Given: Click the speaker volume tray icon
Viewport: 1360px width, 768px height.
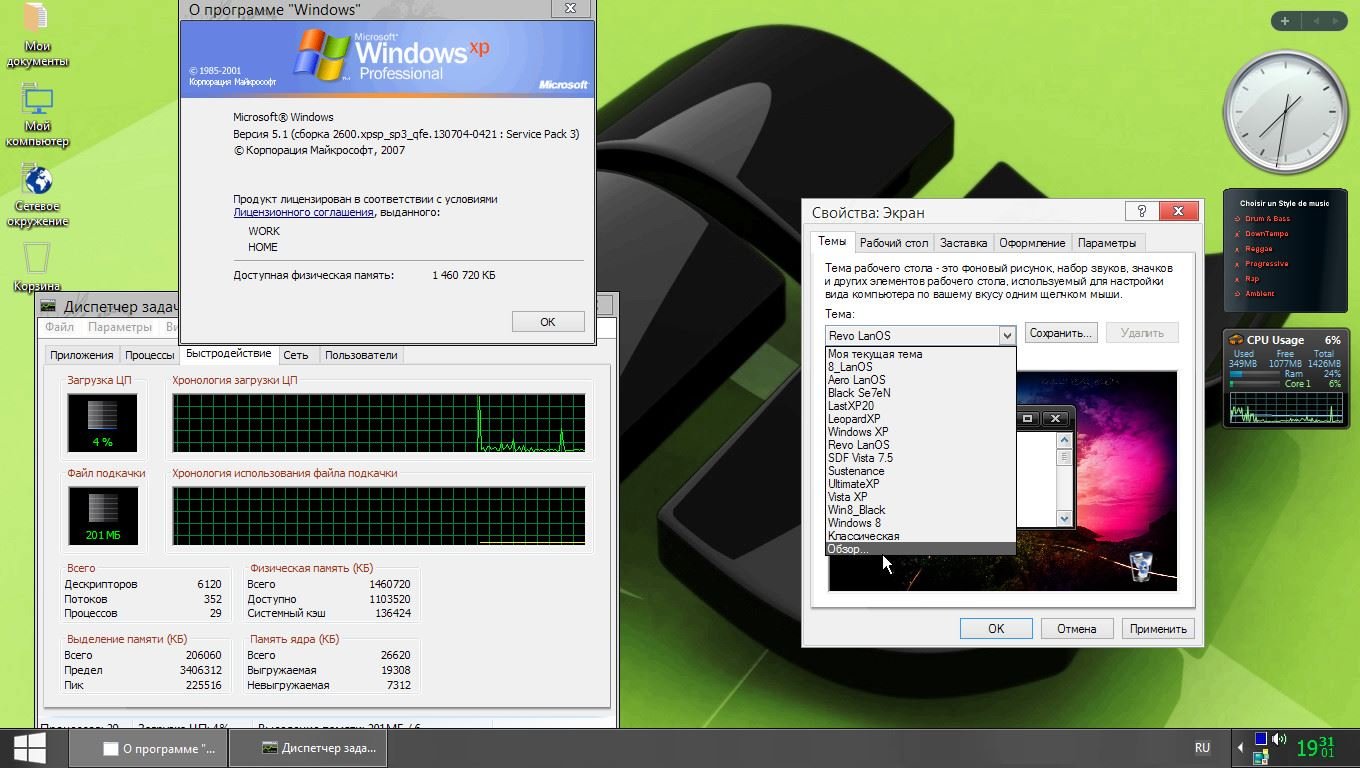Looking at the screenshot, I should click(x=1278, y=739).
